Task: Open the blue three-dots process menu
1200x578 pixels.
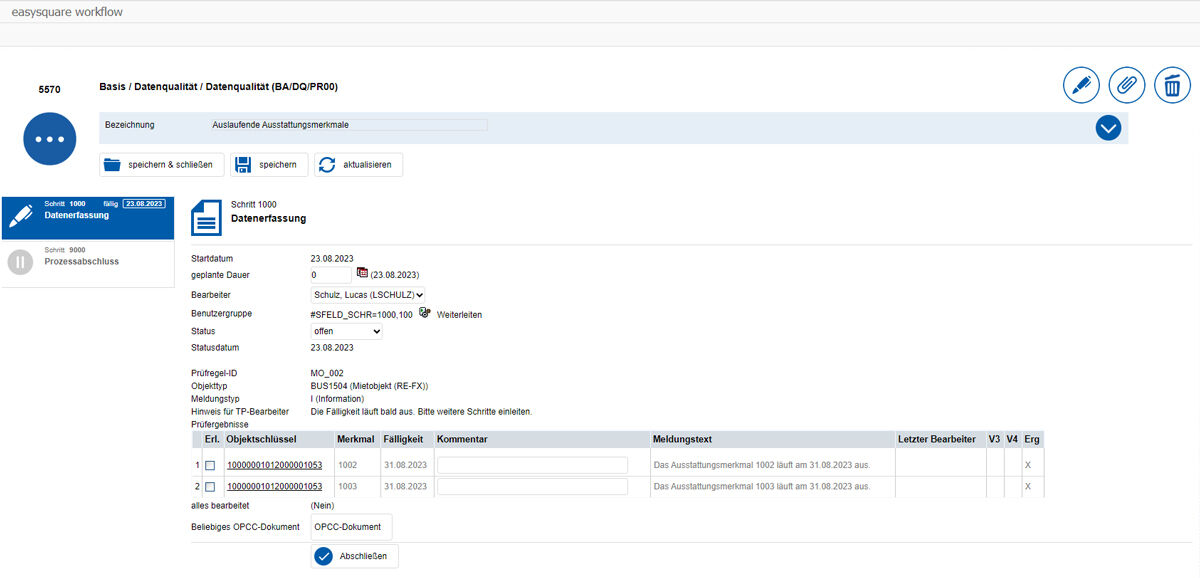Action: pos(49,139)
